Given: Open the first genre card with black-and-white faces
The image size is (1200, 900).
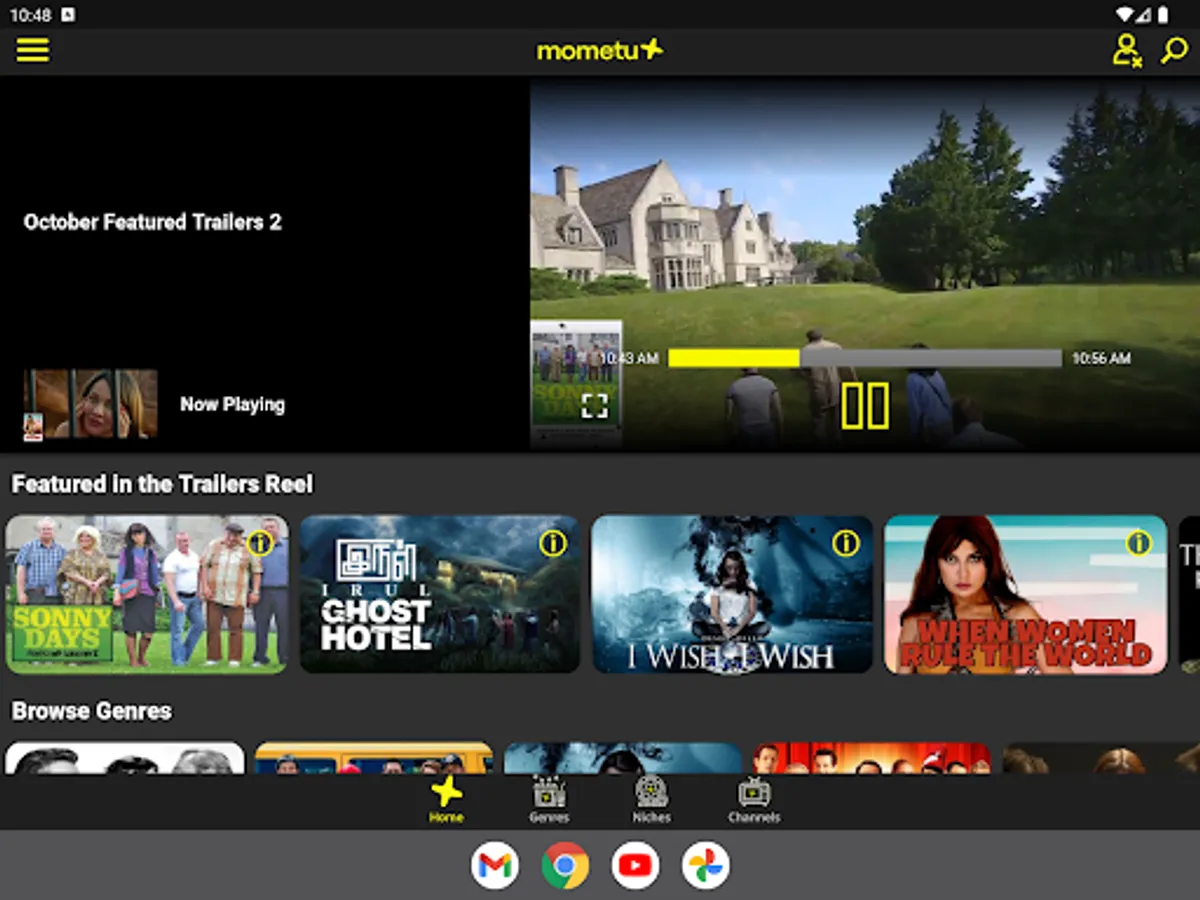Looking at the screenshot, I should (x=125, y=758).
